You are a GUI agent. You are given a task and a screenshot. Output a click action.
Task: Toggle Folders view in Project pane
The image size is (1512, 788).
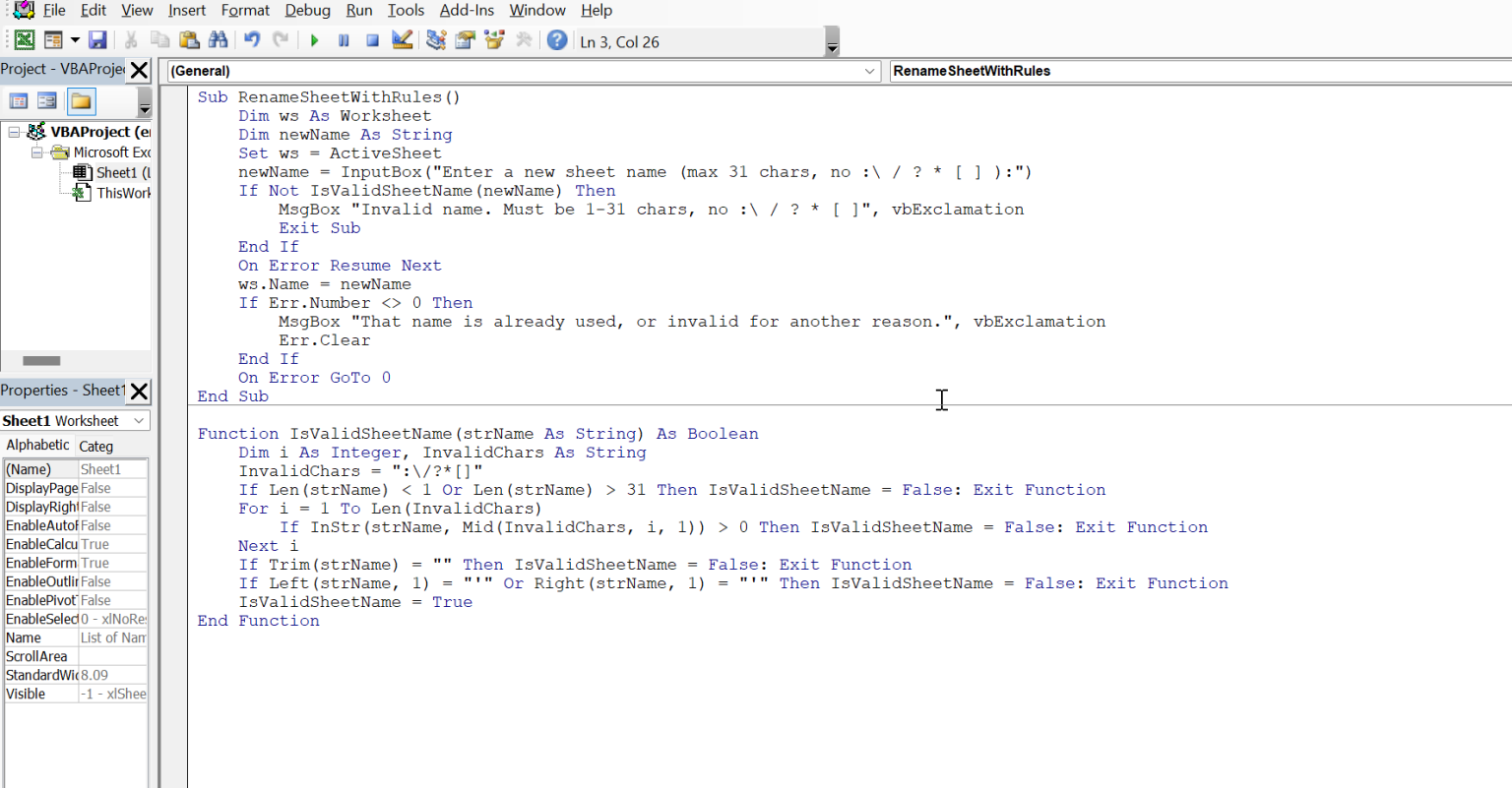pos(81,101)
